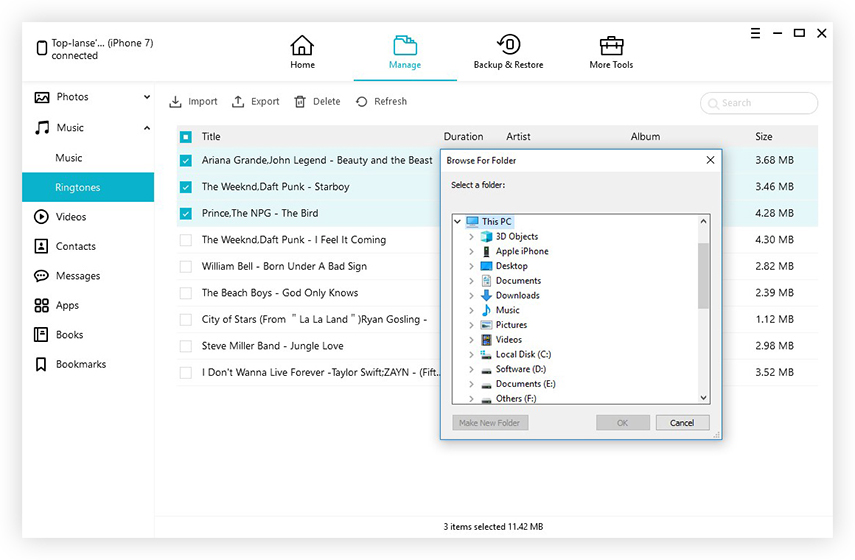
Task: Expand the Desktop folder arrow
Action: 471,266
